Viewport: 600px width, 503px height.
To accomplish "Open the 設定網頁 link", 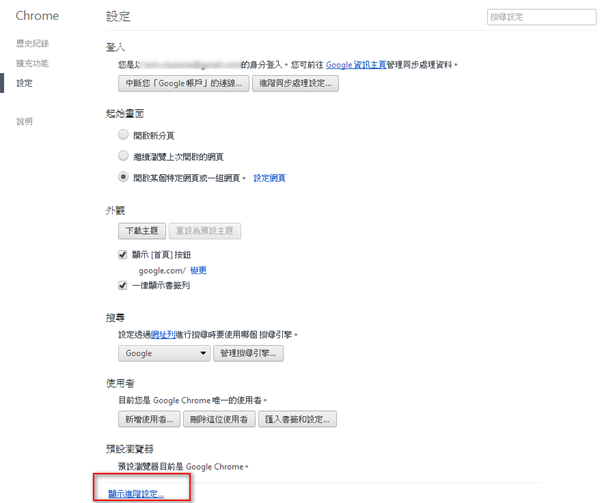I will [x=269, y=178].
